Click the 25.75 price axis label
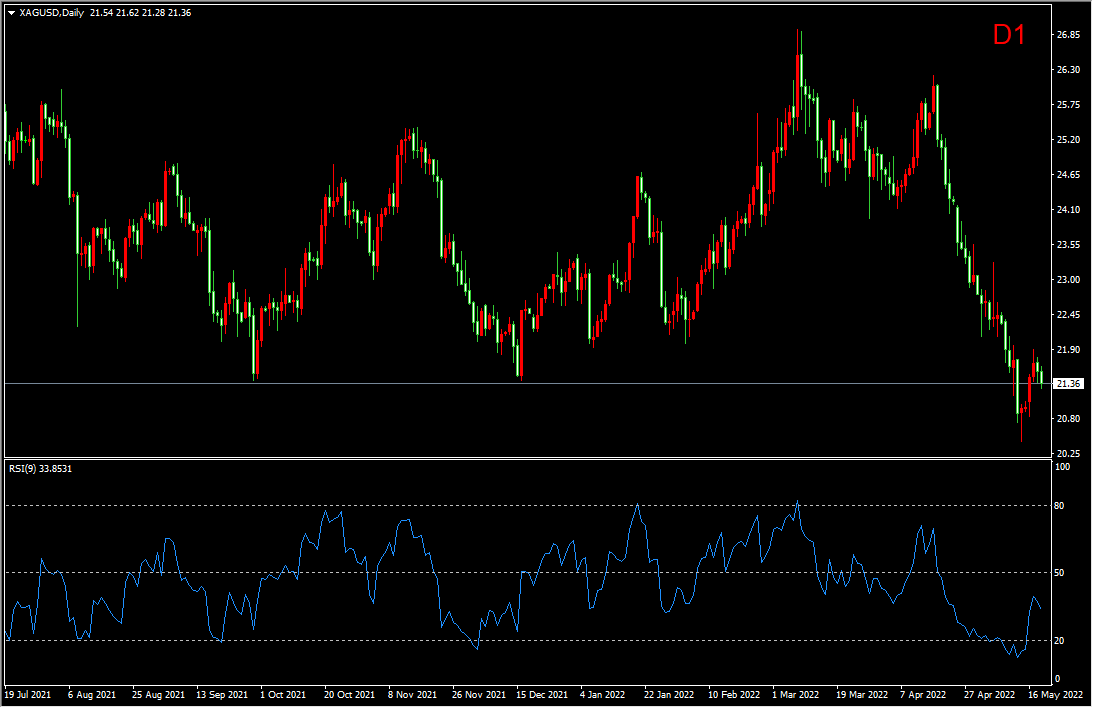The width and height of the screenshot is (1093, 708). point(1069,105)
